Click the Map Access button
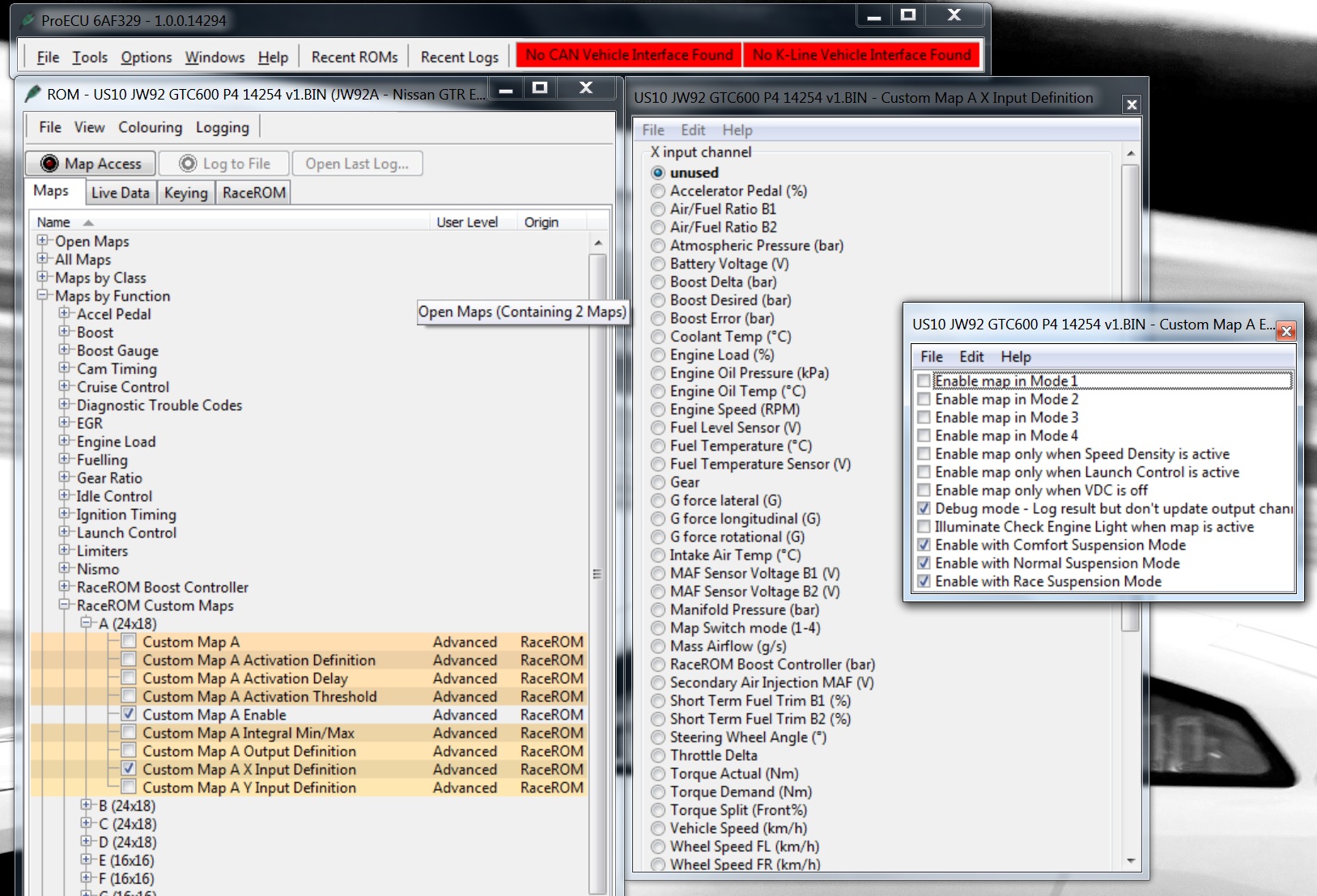The height and width of the screenshot is (896, 1317). (x=90, y=163)
